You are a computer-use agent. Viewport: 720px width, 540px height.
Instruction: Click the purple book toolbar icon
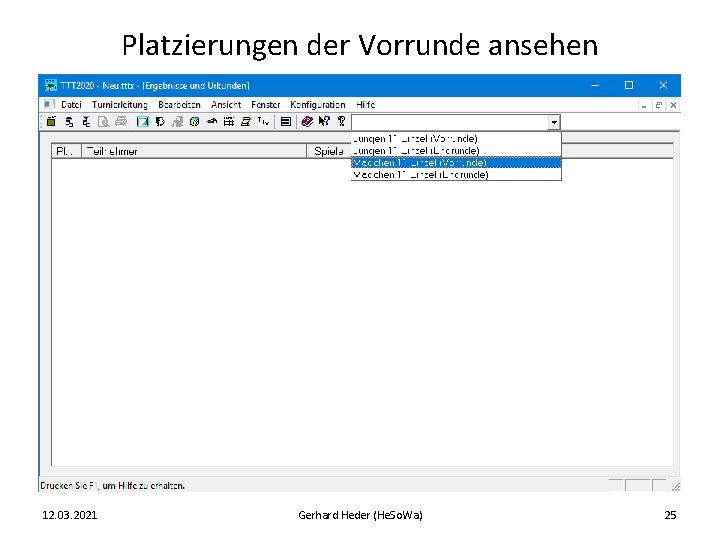[307, 122]
